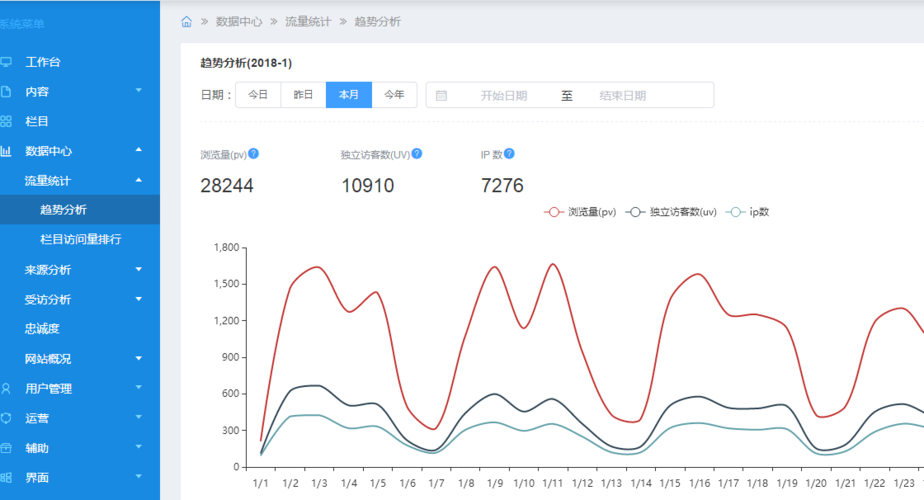
Task: Click the 用户管理 person icon
Action: [6, 389]
